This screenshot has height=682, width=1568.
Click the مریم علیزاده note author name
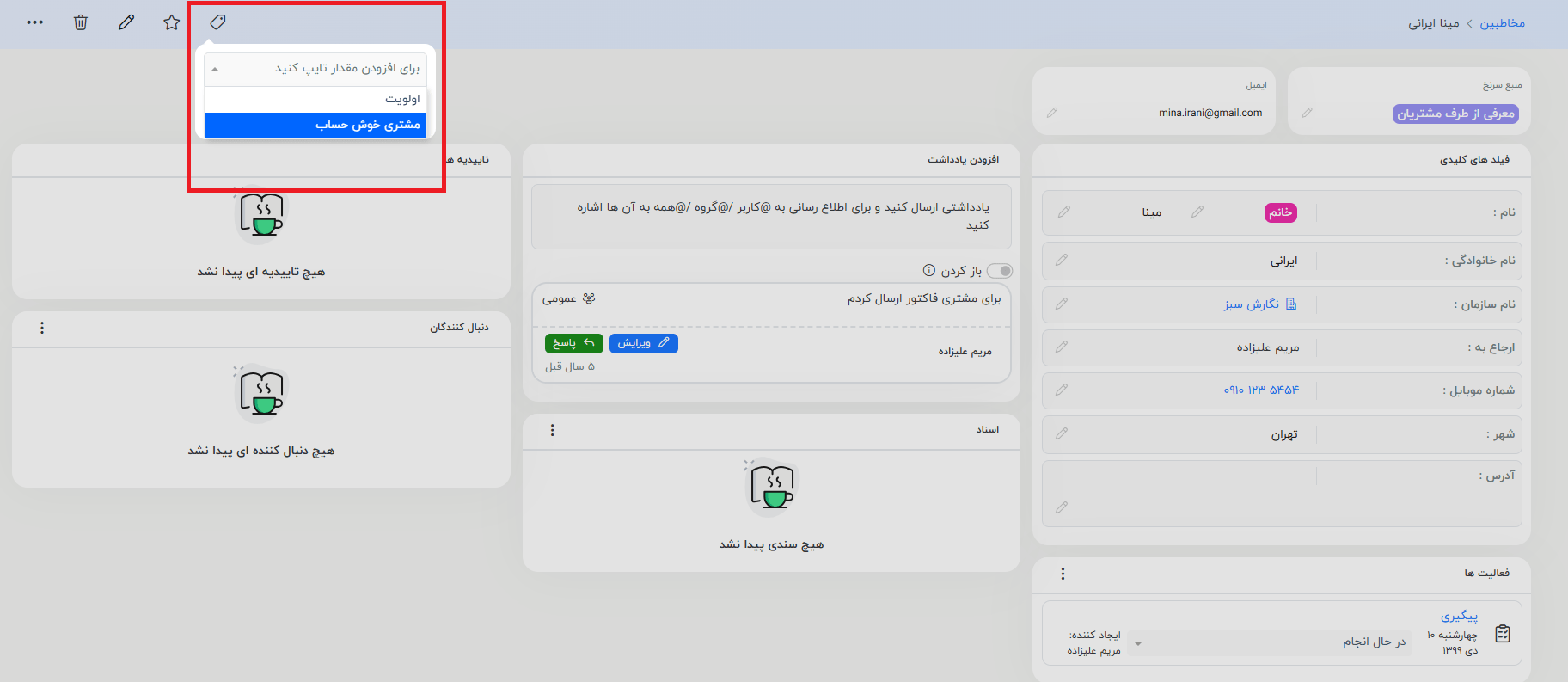point(965,352)
